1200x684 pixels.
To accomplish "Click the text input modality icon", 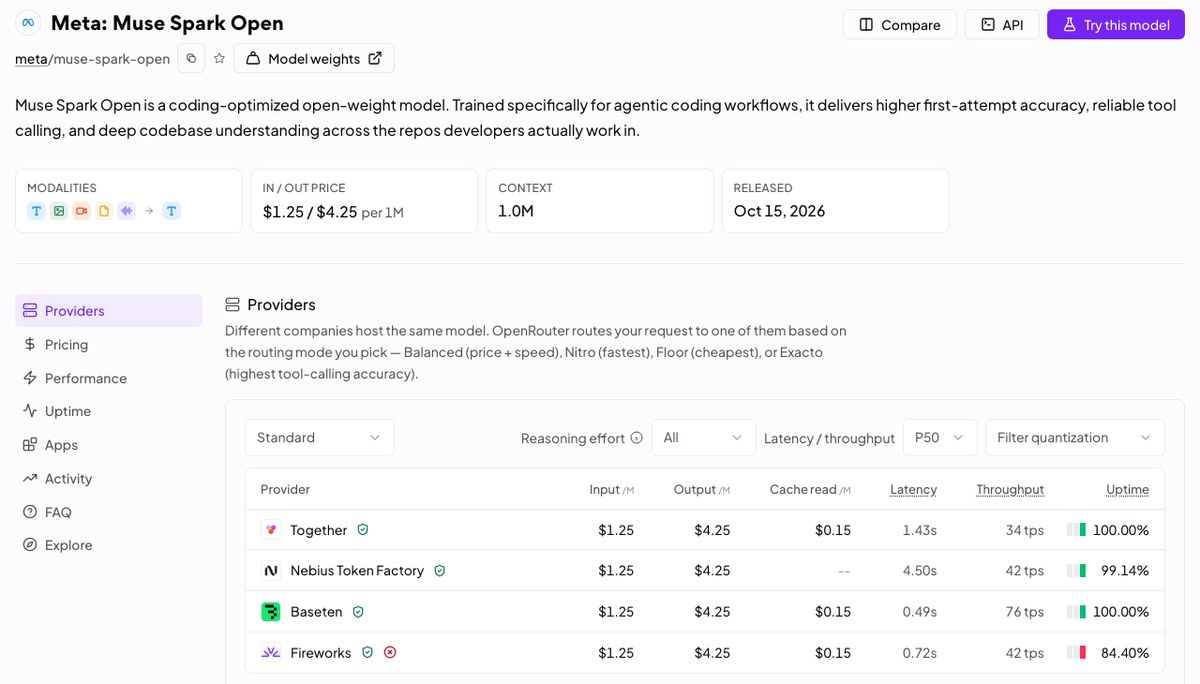I will point(36,211).
